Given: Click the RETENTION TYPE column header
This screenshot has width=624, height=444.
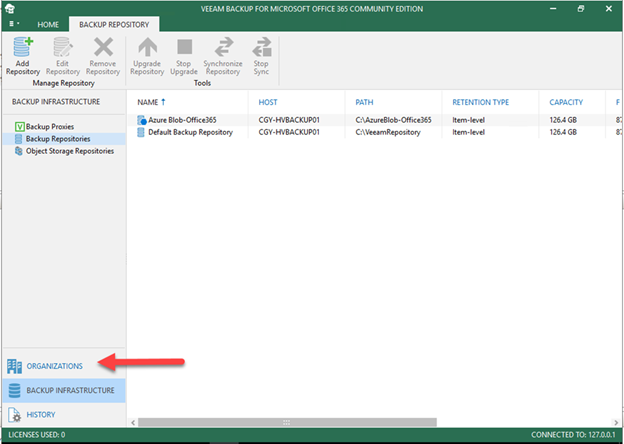Looking at the screenshot, I should [x=480, y=102].
